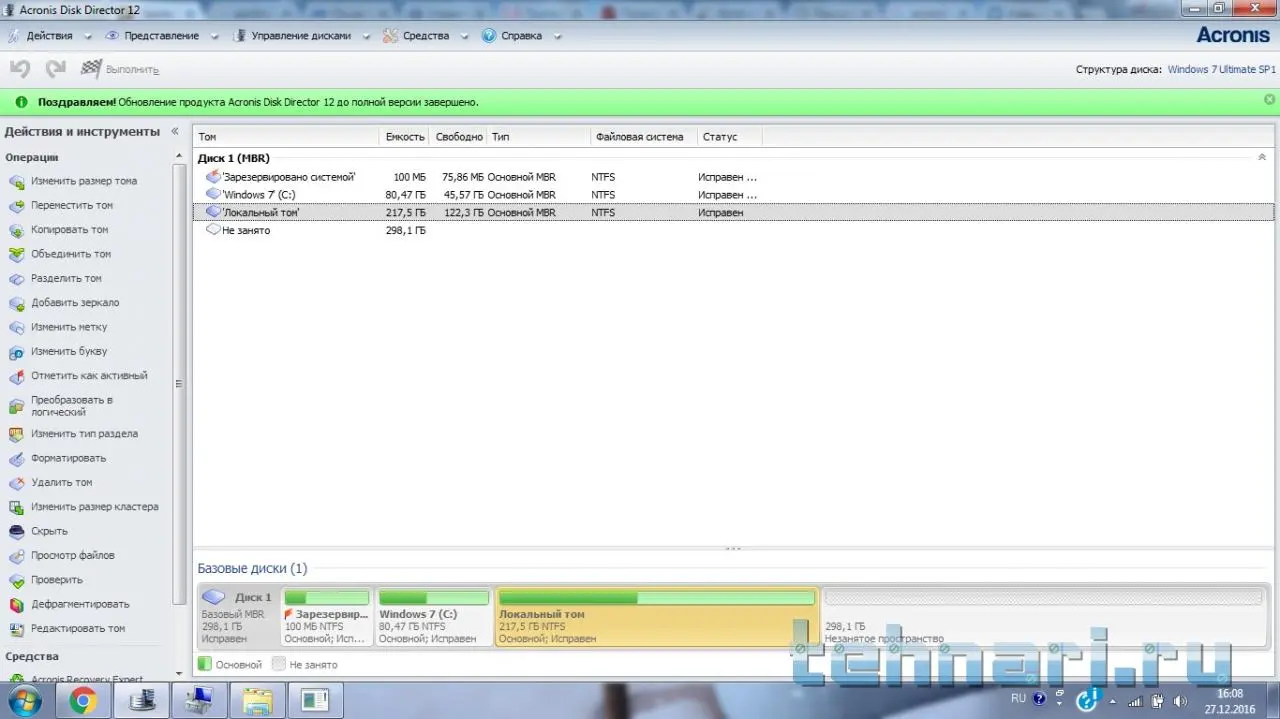Click the Форматировать action link
This screenshot has width=1280, height=719.
point(68,458)
